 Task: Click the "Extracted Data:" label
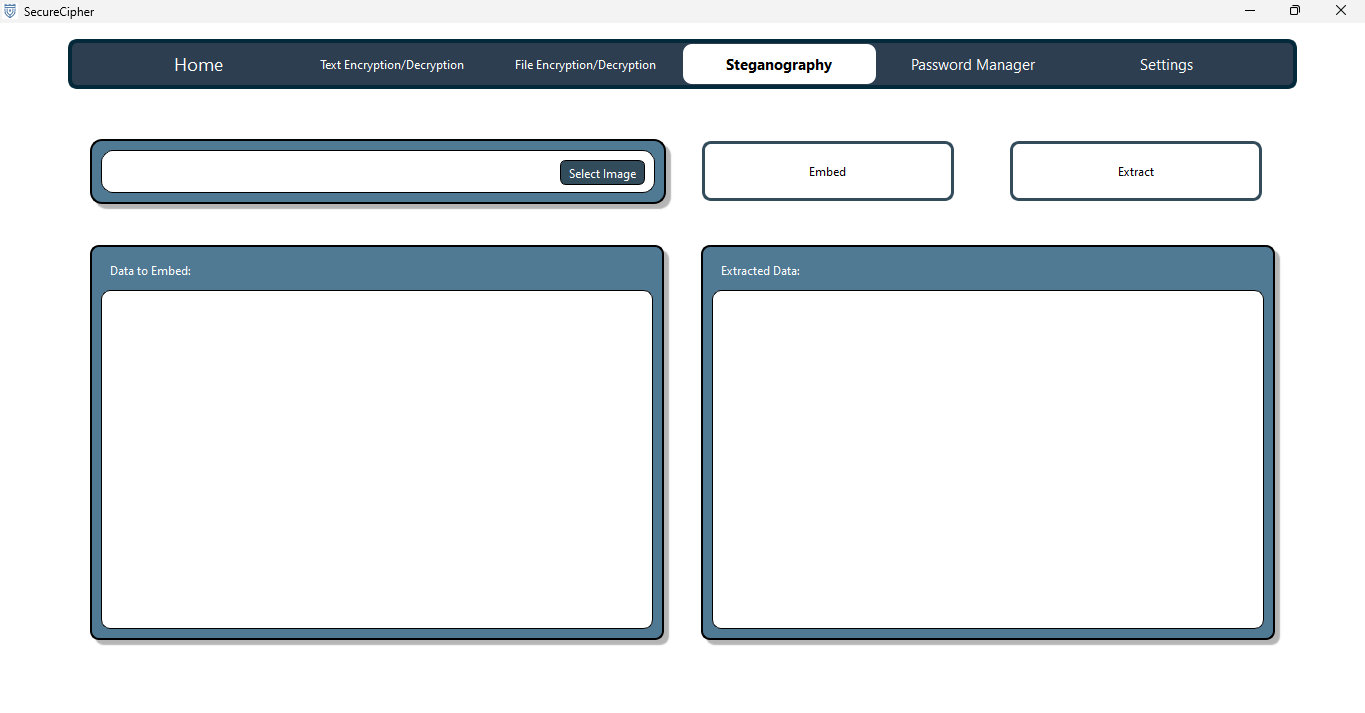click(x=760, y=271)
